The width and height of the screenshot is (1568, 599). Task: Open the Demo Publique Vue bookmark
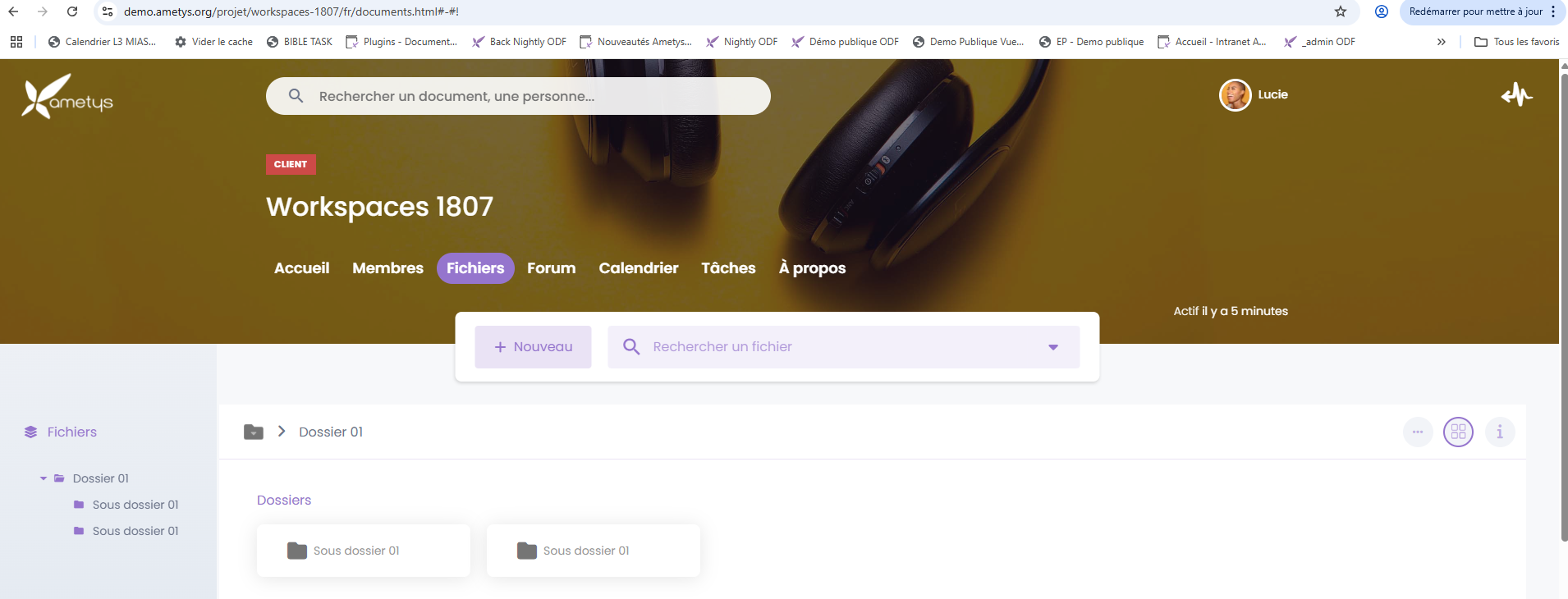(968, 42)
